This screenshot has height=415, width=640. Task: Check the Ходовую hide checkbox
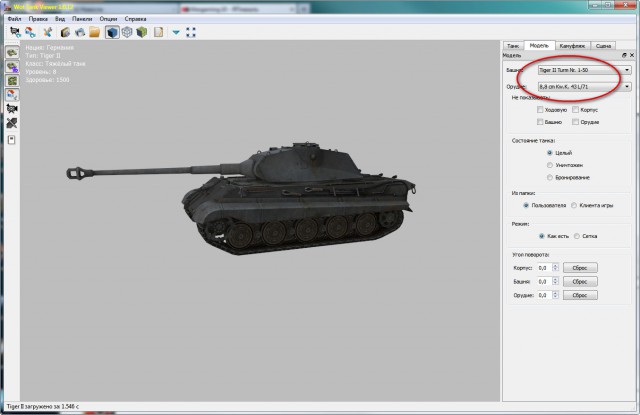pos(540,110)
